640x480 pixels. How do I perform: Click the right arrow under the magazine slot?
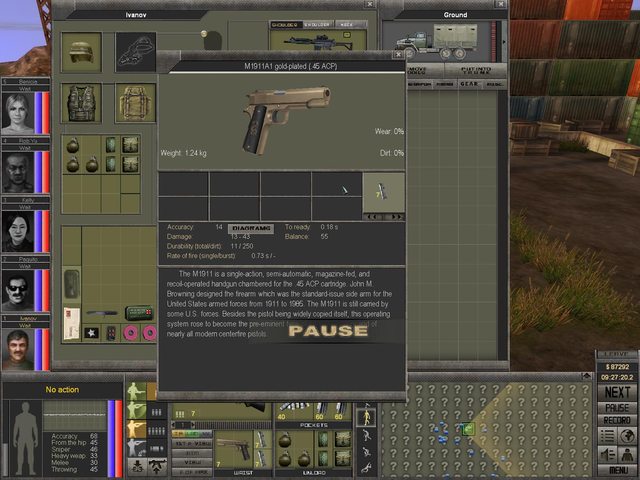[x=395, y=217]
